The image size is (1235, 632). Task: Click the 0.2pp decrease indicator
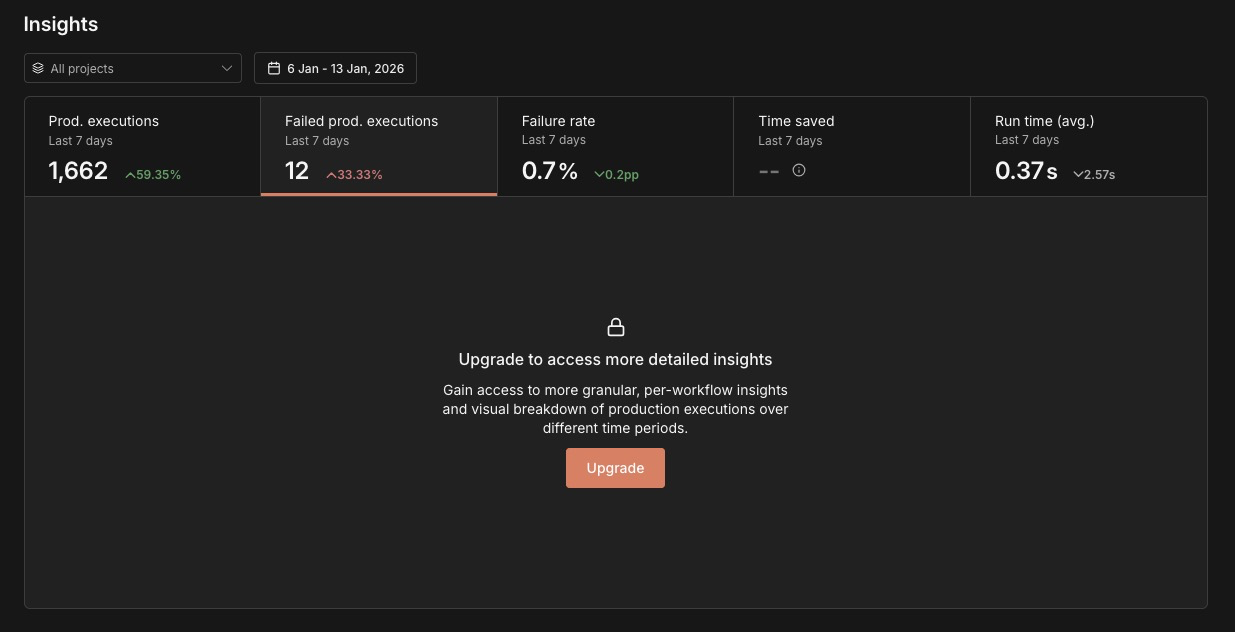[x=616, y=174]
